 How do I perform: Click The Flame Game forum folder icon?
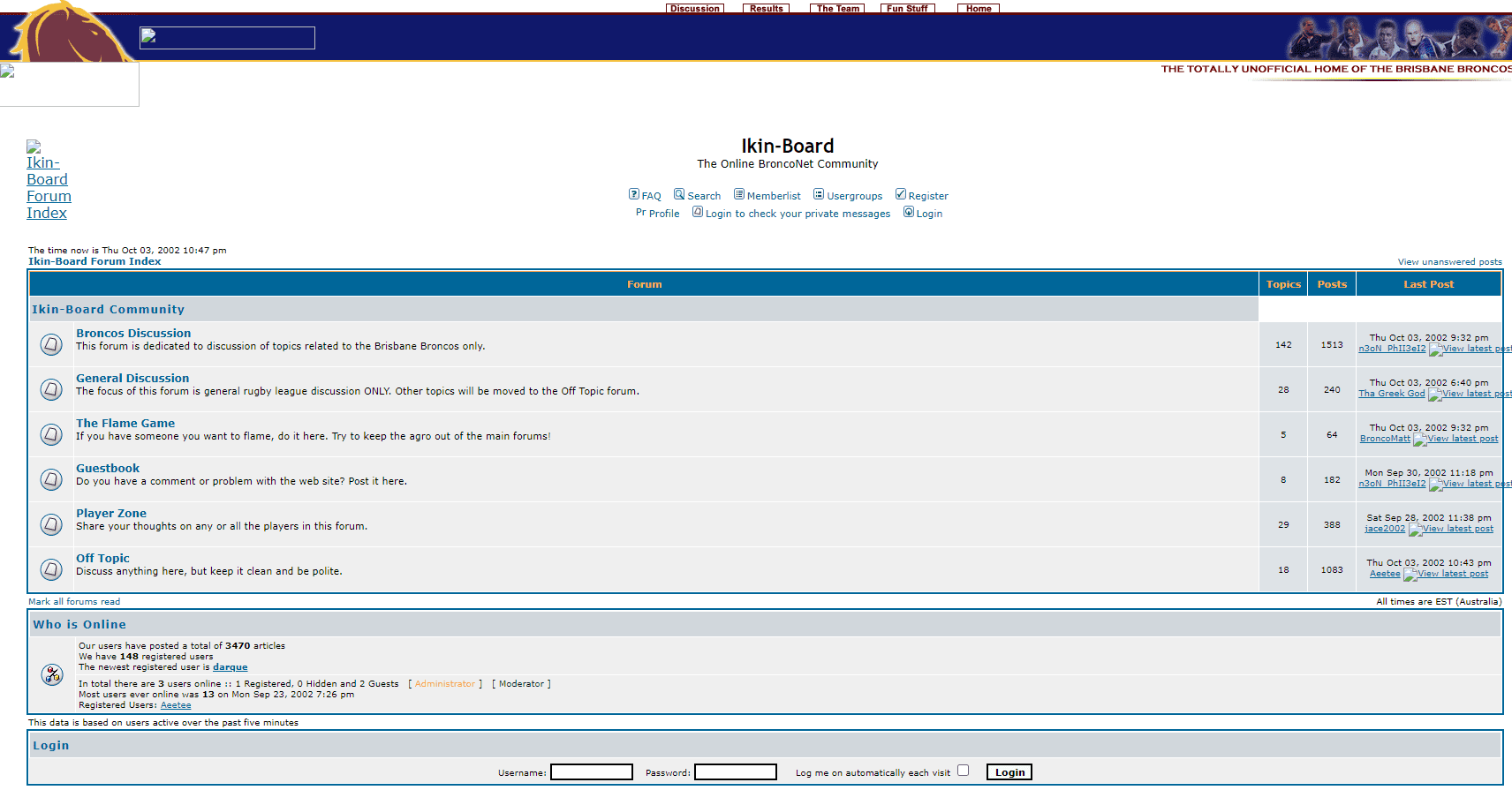click(51, 434)
